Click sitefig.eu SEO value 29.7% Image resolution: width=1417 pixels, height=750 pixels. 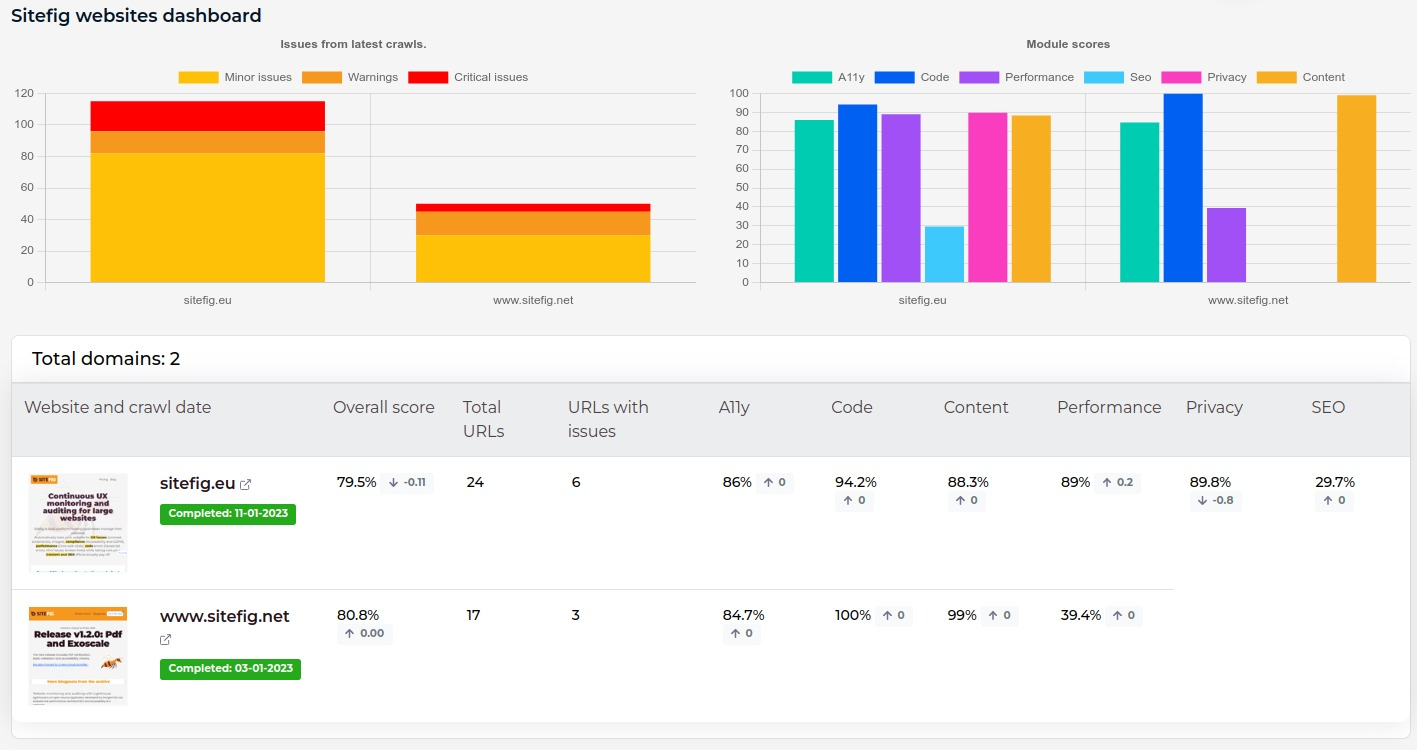pos(1335,482)
